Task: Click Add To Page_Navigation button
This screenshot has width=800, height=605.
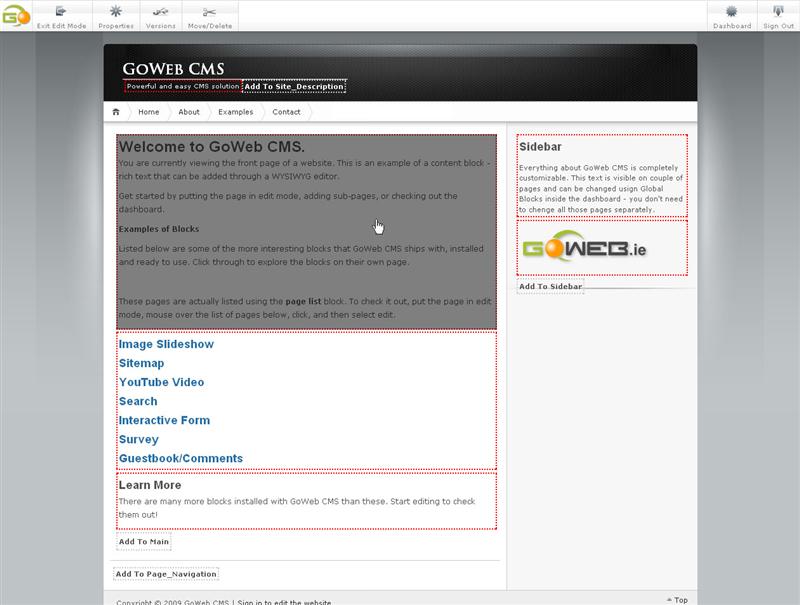Action: coord(165,574)
